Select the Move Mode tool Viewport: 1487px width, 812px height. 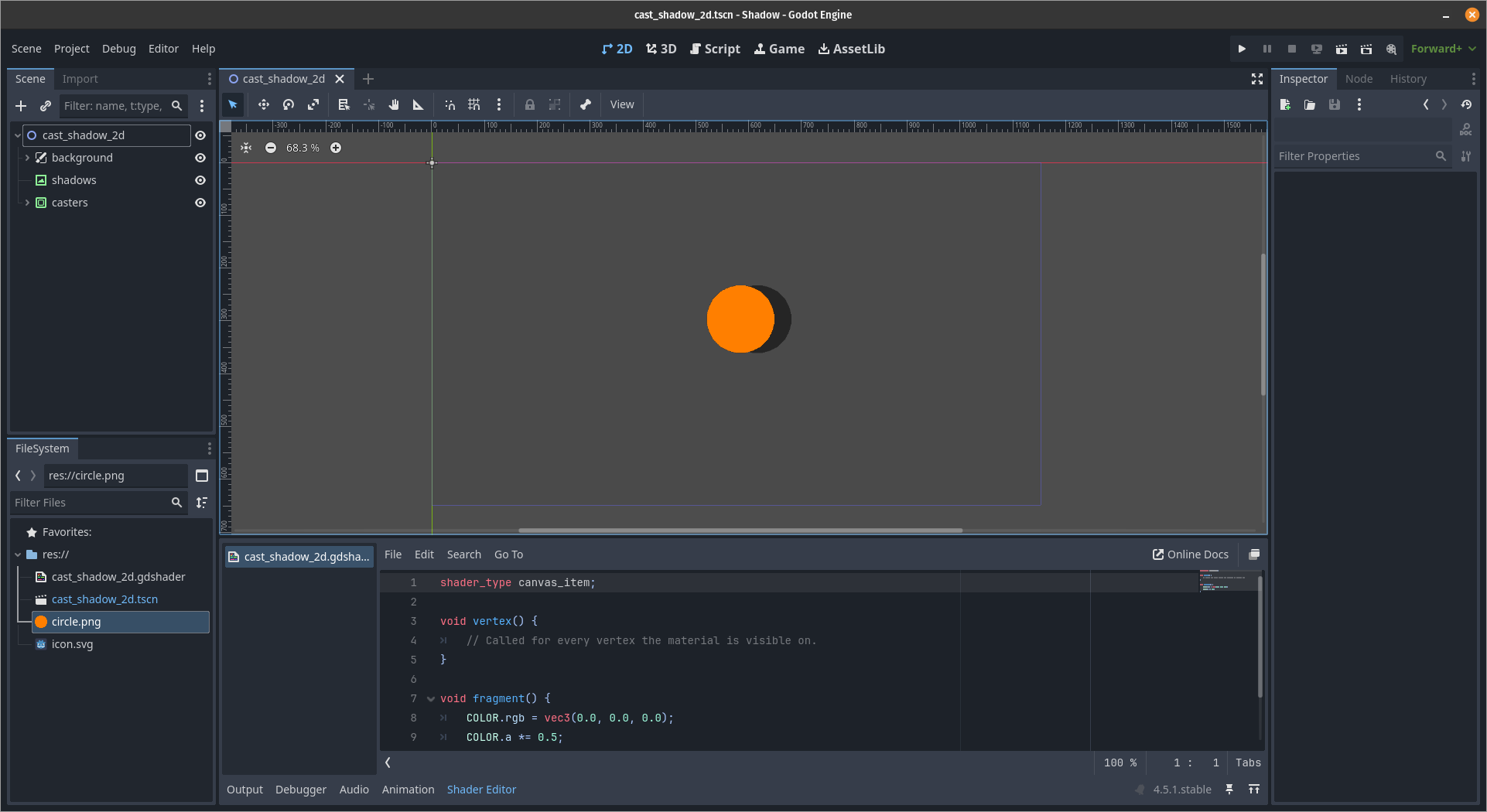(263, 104)
